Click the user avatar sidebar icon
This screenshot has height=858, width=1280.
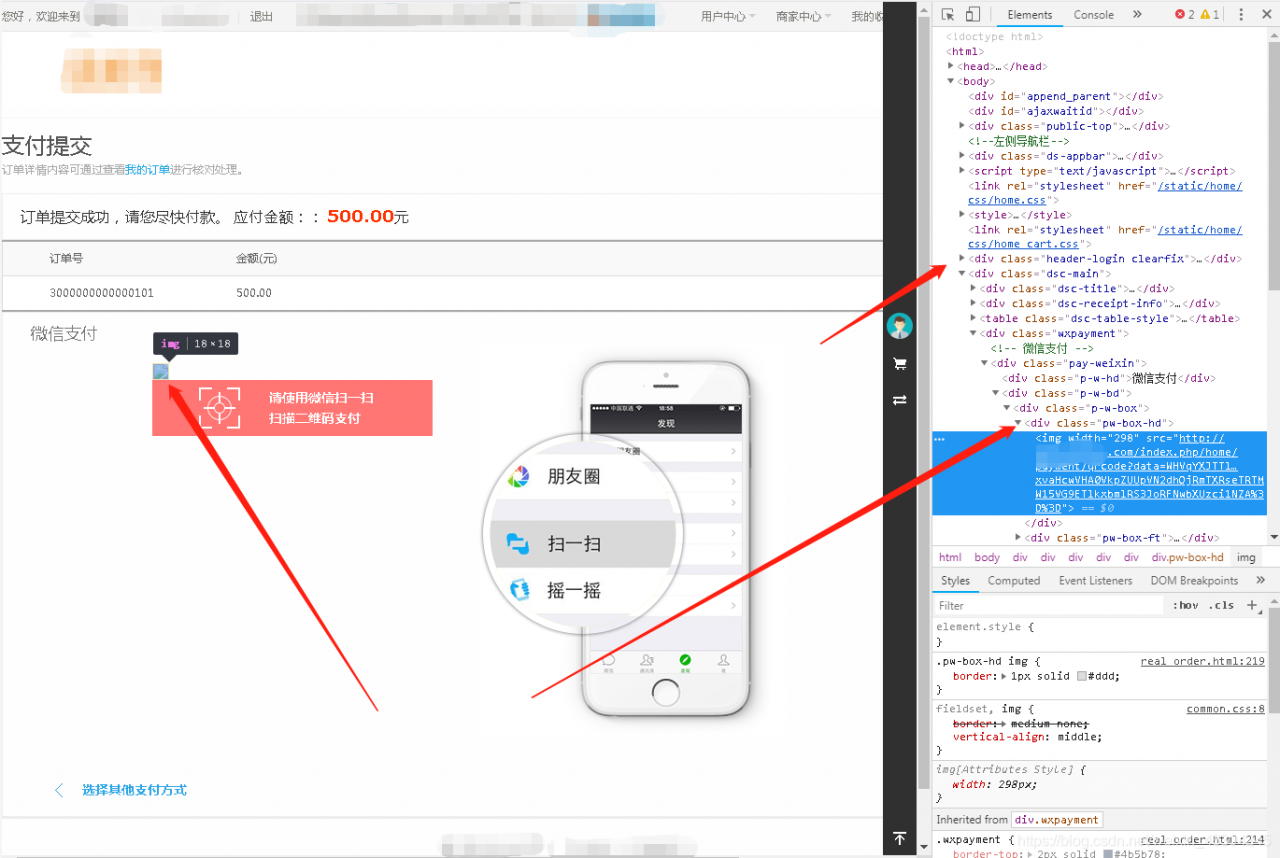pos(899,326)
